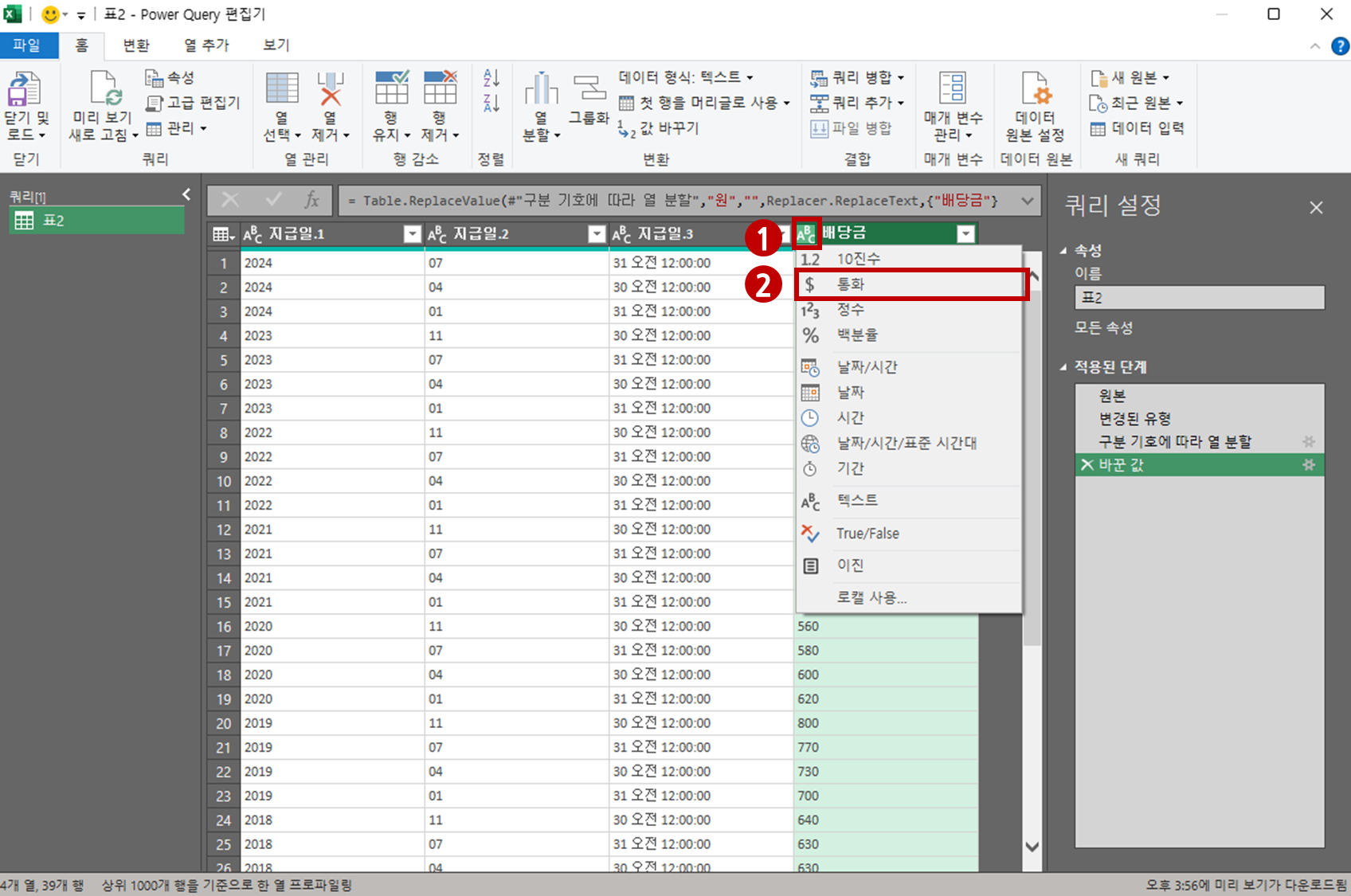Click the 데이터 입력 button
Image resolution: width=1351 pixels, height=896 pixels.
[x=1137, y=128]
